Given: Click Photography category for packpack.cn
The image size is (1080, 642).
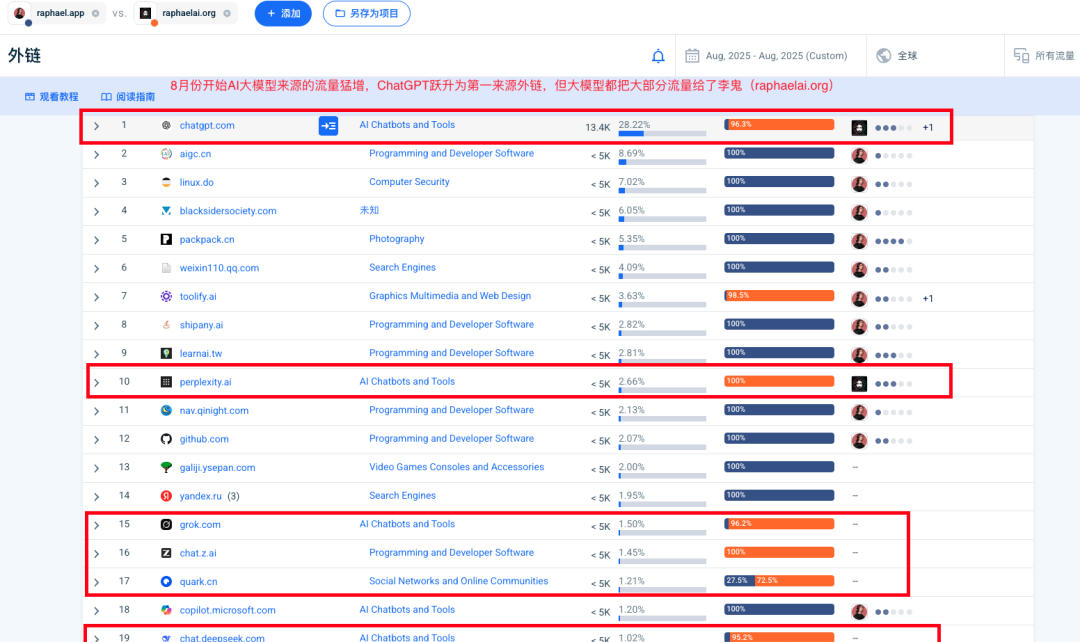Looking at the screenshot, I should coord(397,239).
